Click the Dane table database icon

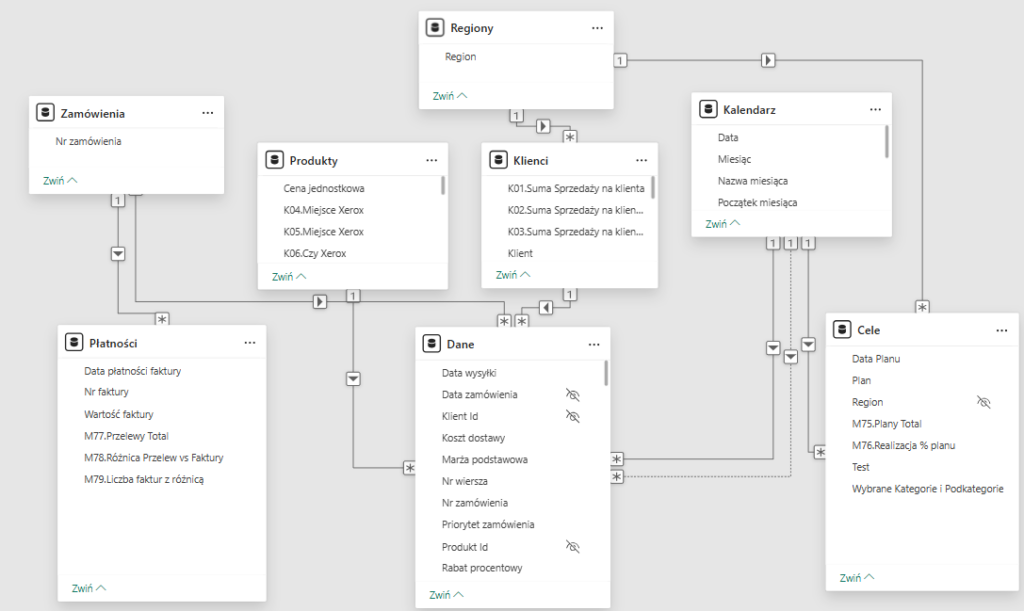431,343
